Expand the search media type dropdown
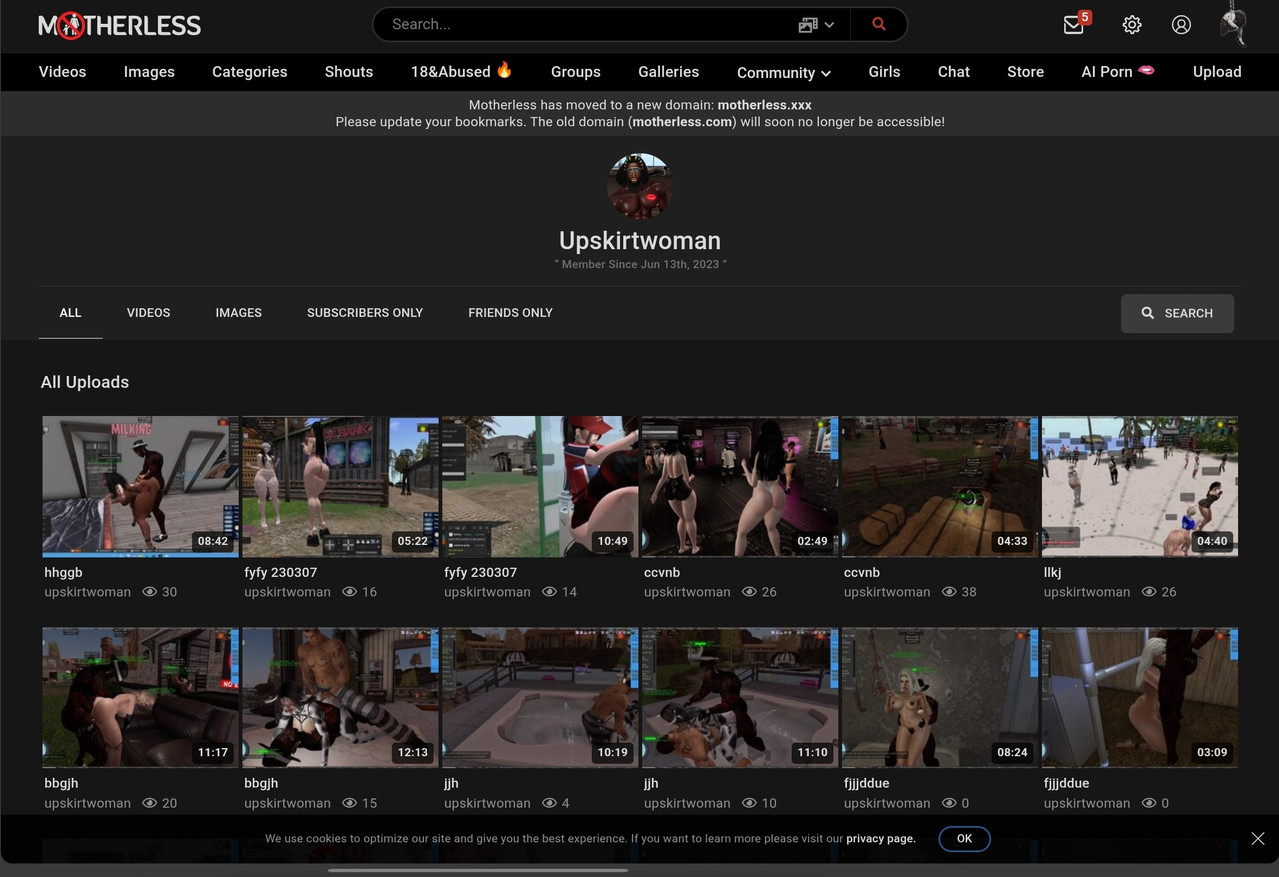Image resolution: width=1279 pixels, height=877 pixels. point(816,25)
